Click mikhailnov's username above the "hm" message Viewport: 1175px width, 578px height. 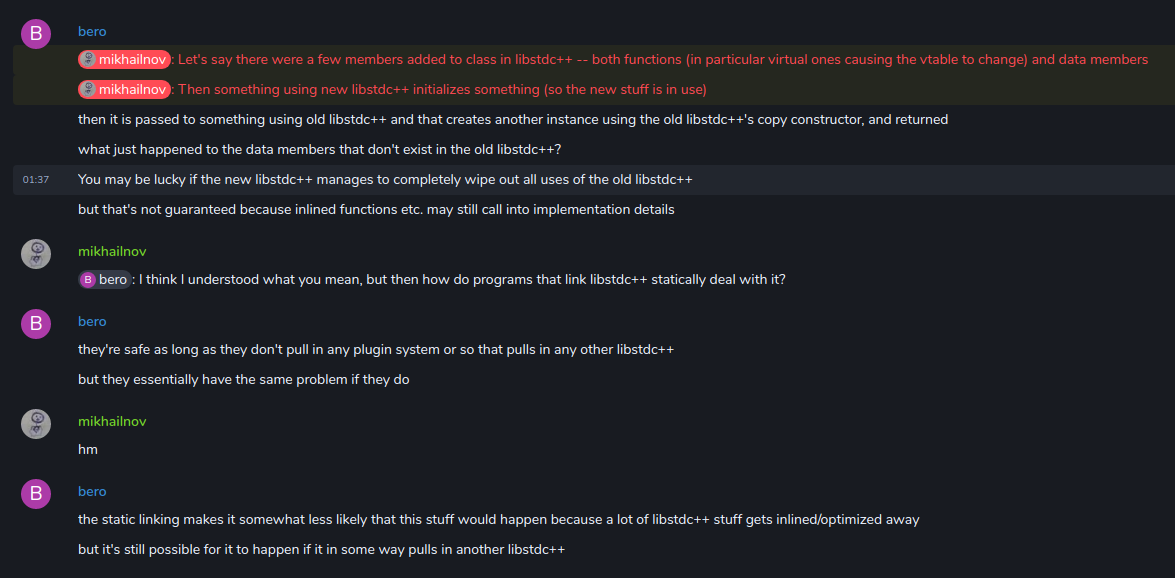coord(112,422)
